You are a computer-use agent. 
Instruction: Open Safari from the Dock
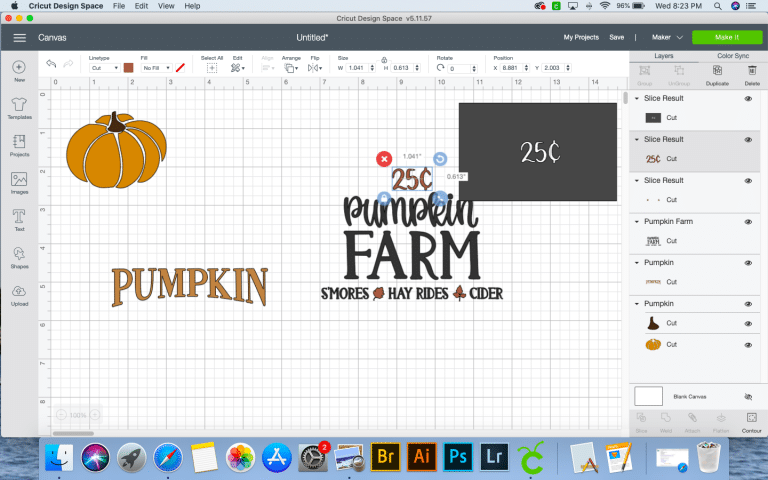pos(168,457)
